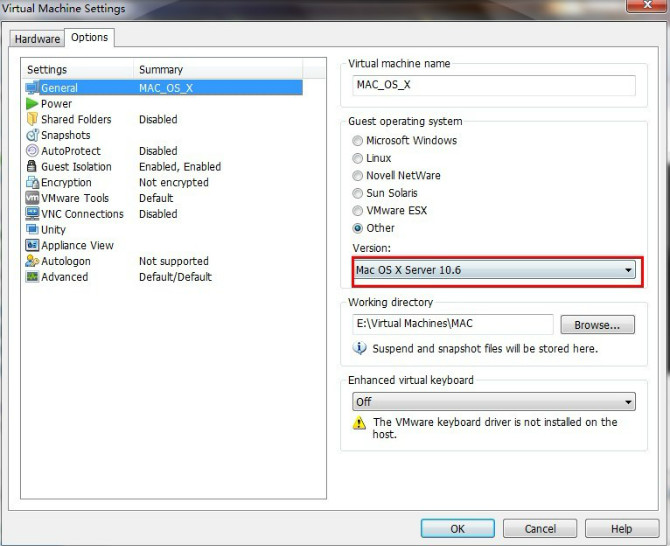This screenshot has width=670, height=546.
Task: Click the Snapshots icon in settings list
Action: click(x=32, y=135)
